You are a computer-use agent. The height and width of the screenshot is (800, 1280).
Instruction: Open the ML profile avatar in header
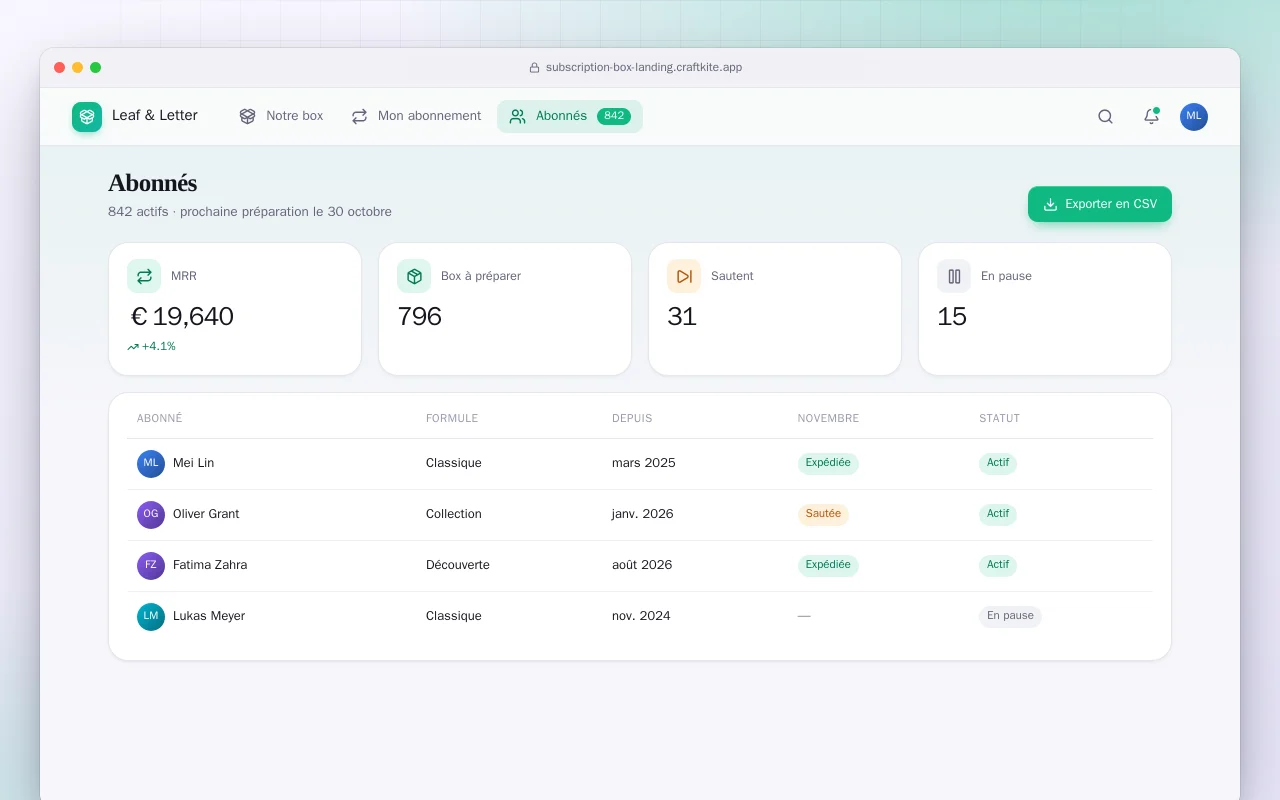(x=1194, y=117)
